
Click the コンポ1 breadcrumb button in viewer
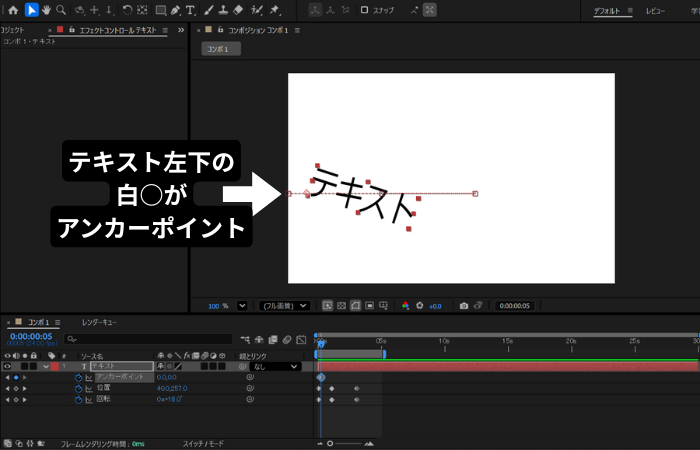(x=221, y=49)
